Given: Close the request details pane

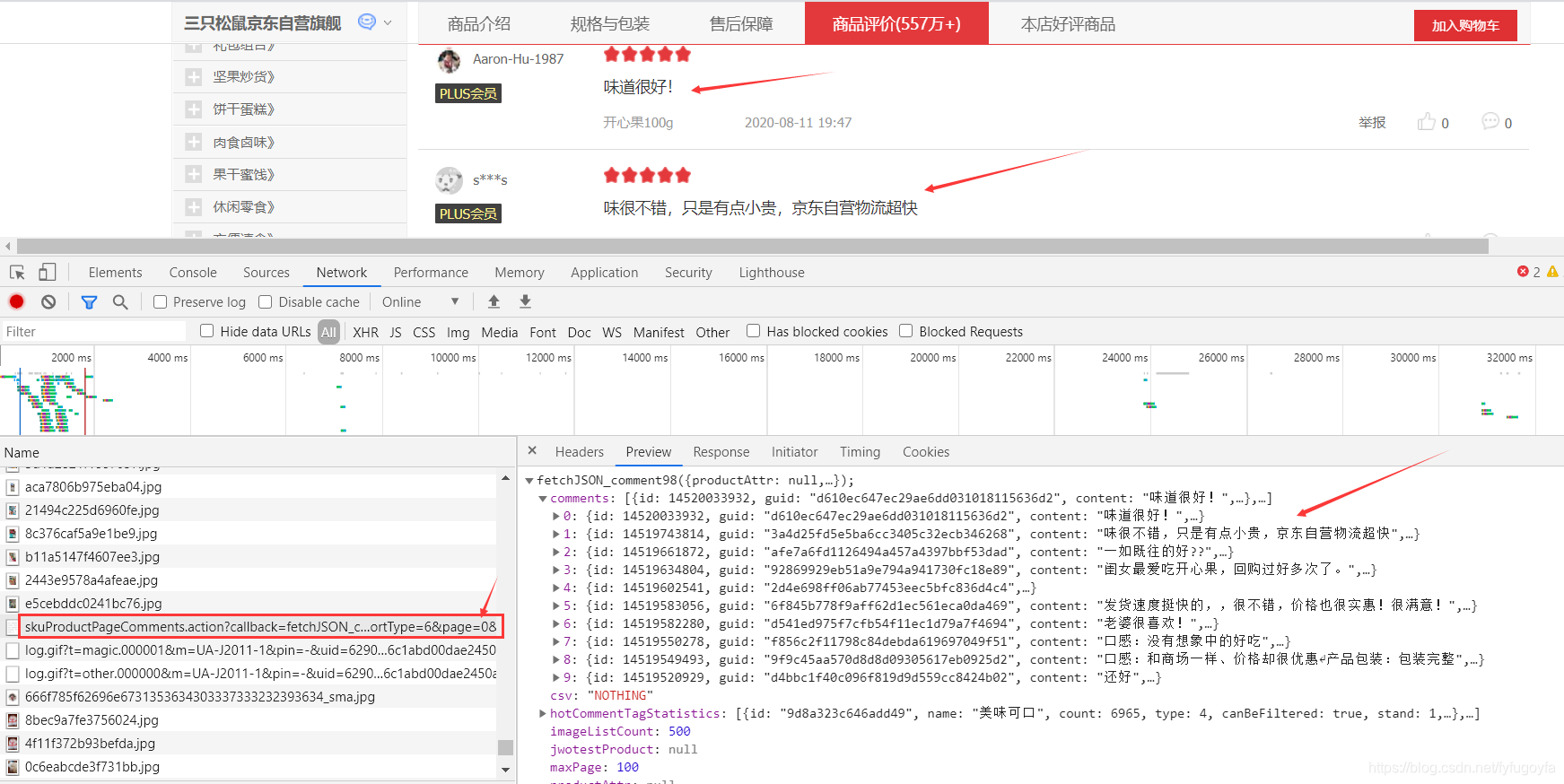Looking at the screenshot, I should tap(532, 450).
